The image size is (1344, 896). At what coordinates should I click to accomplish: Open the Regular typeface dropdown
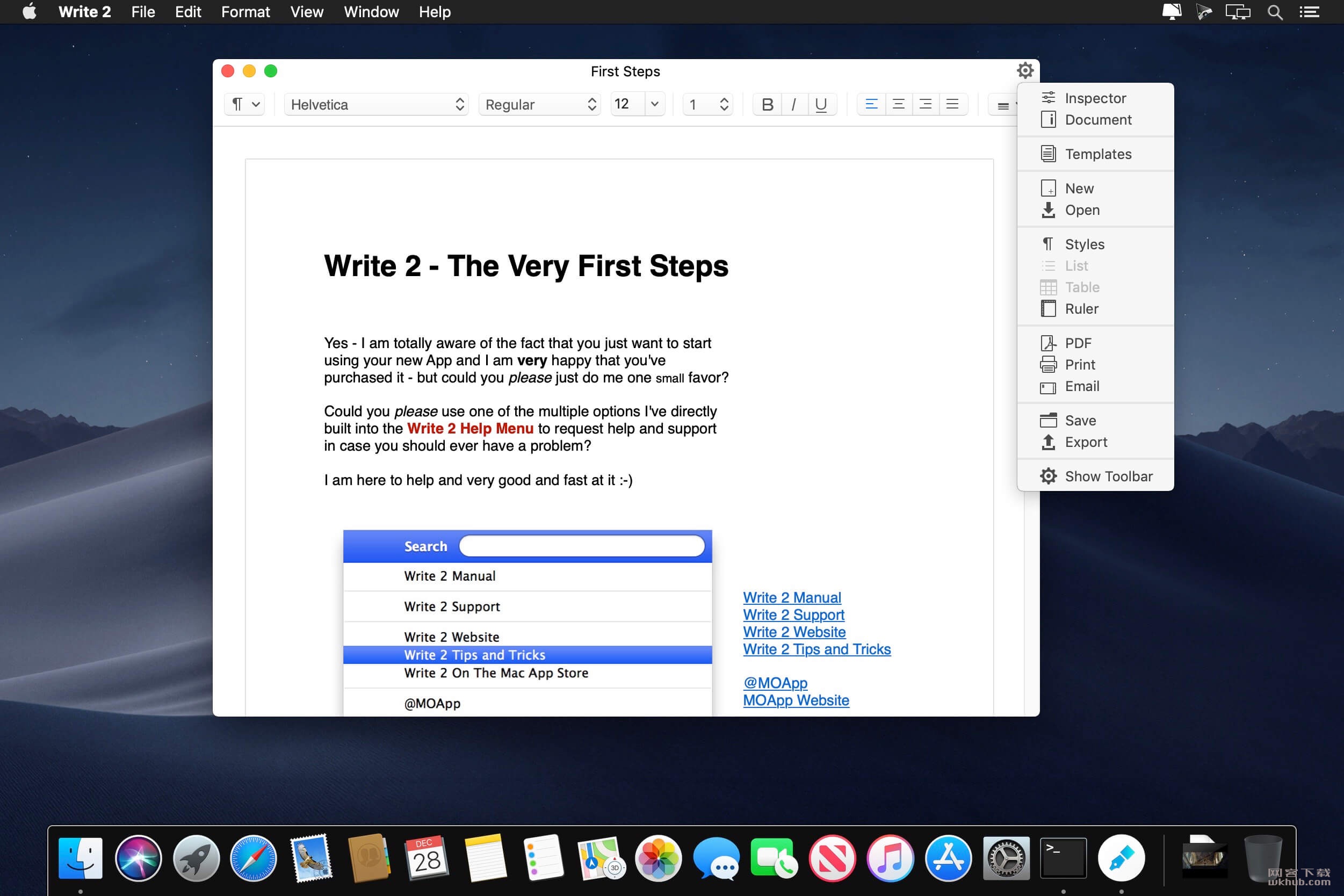tap(539, 105)
